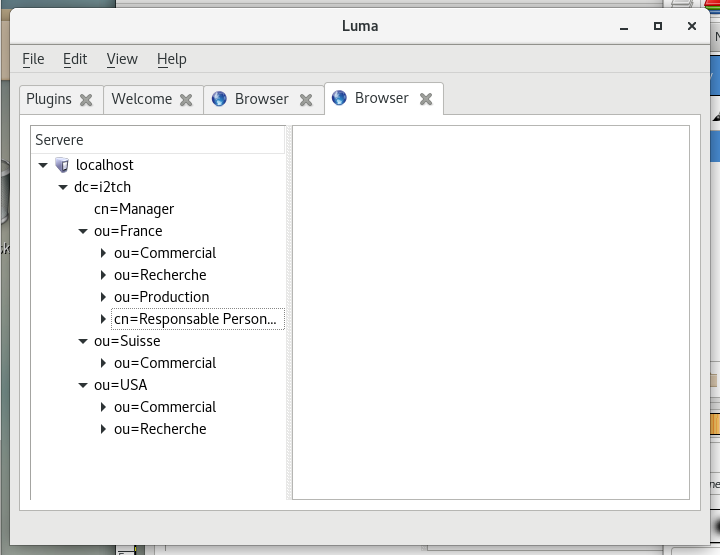
Task: Close the Welcome tab with its X icon
Action: (186, 100)
